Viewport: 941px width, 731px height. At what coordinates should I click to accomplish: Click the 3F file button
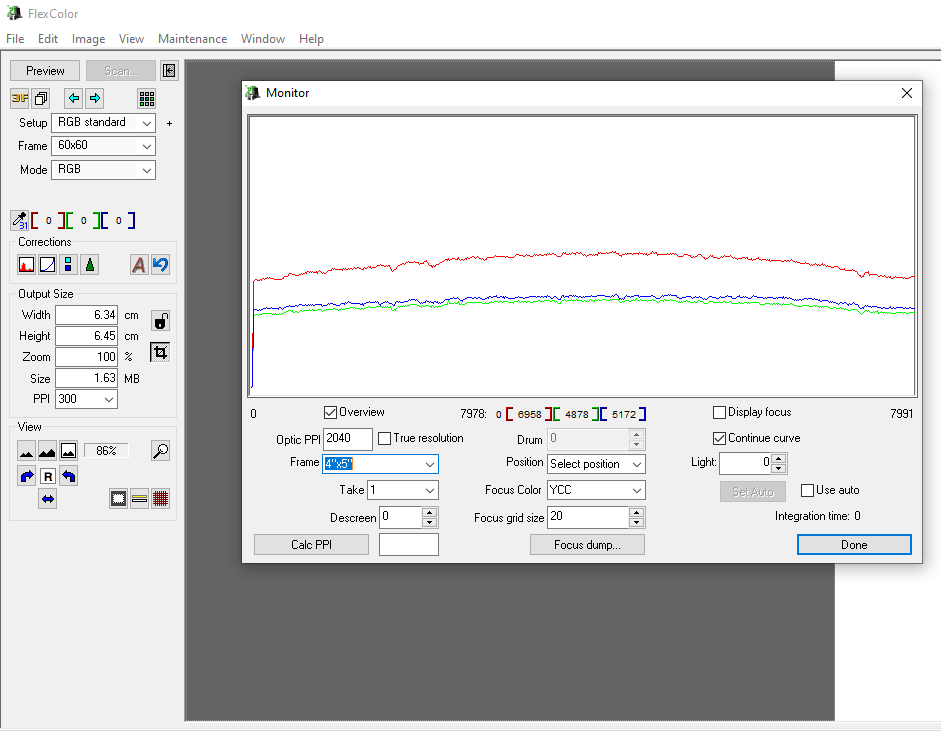pyautogui.click(x=20, y=98)
